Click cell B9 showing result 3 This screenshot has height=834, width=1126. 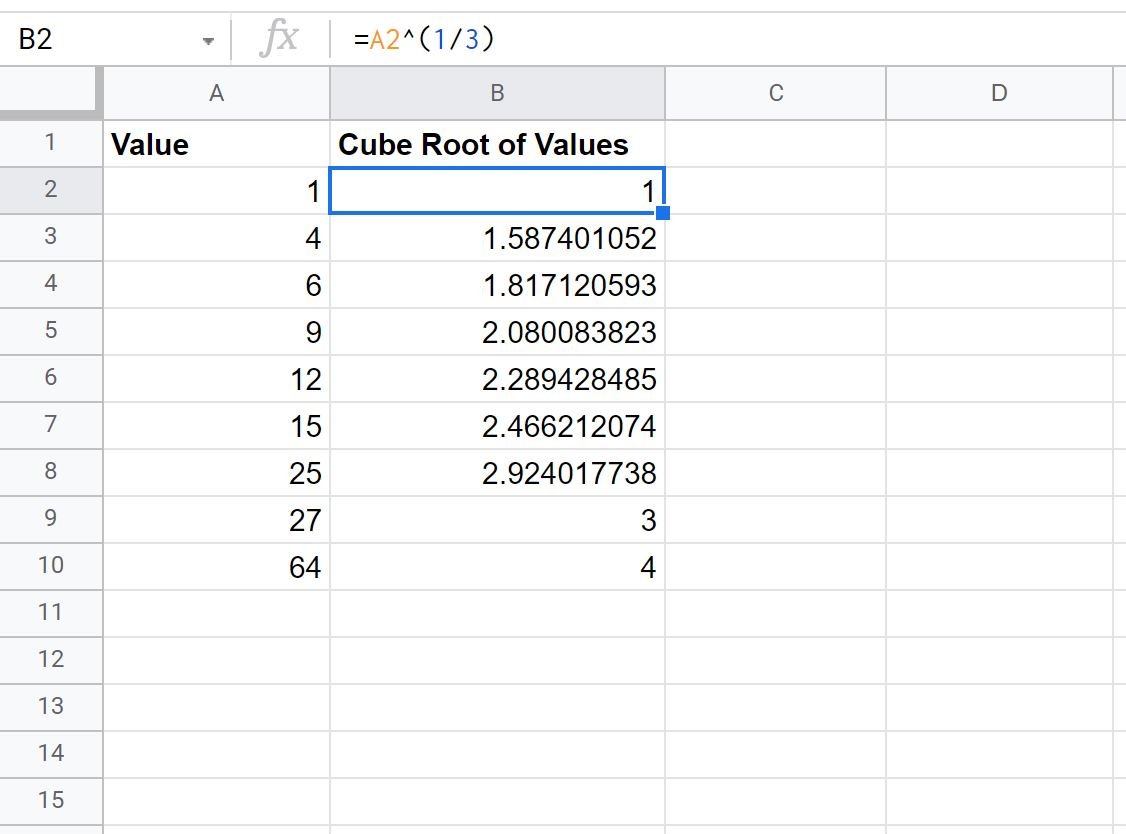(x=497, y=519)
